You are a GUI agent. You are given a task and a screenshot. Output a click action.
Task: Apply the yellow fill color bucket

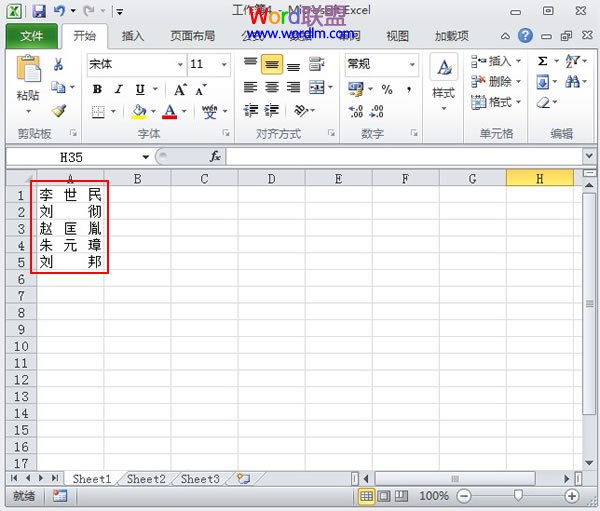tap(139, 112)
